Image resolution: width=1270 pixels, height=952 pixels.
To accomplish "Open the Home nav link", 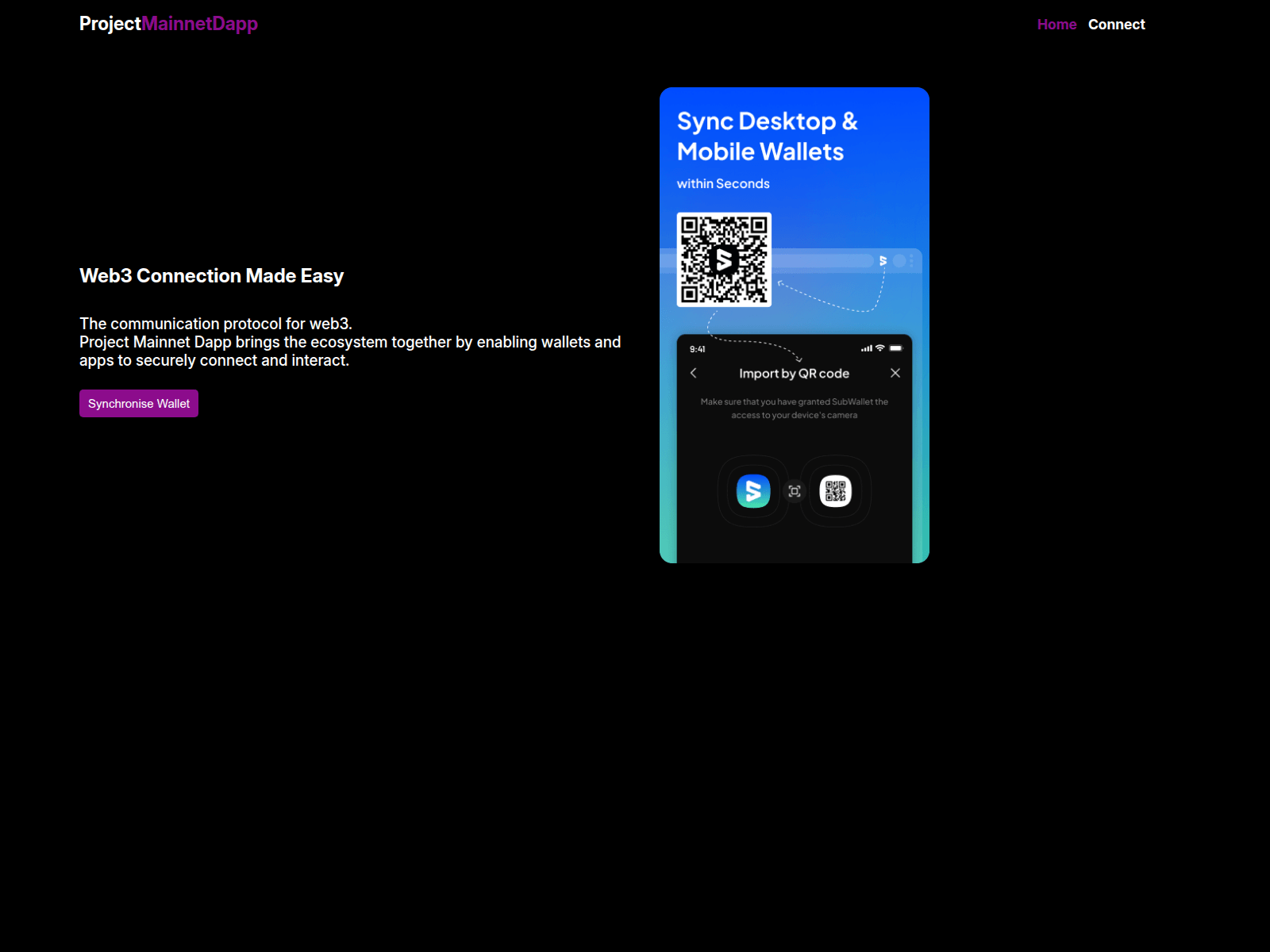I will coord(1056,25).
